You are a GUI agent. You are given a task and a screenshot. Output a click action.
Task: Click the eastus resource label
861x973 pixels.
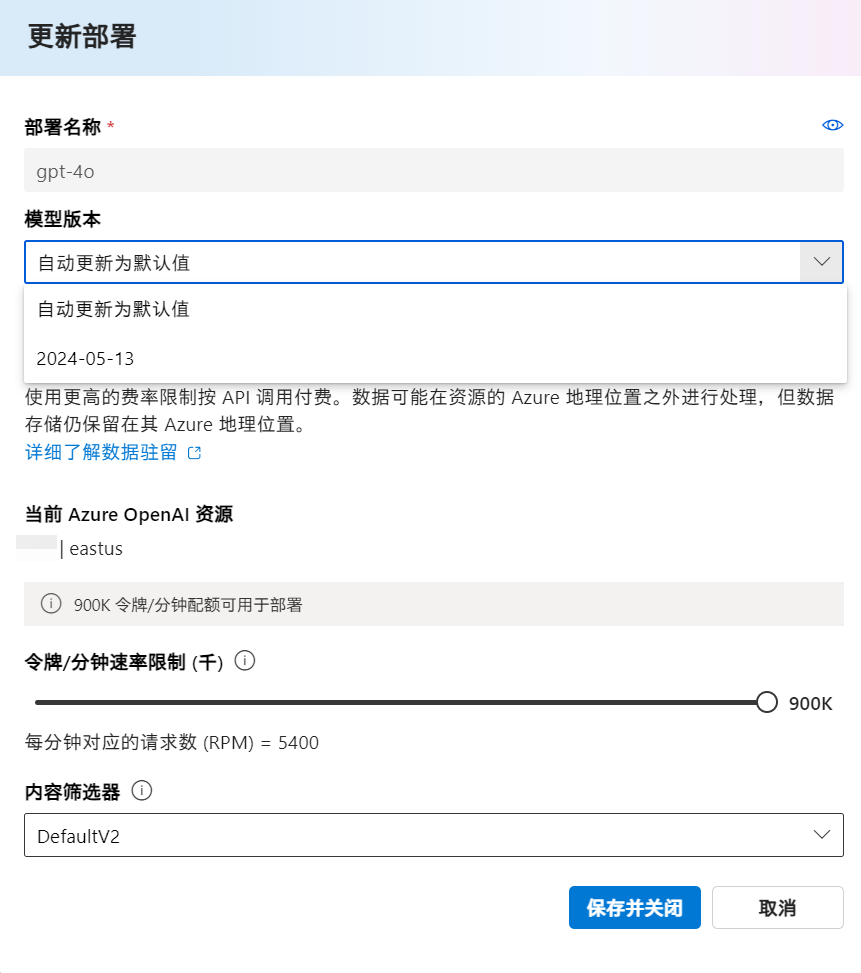tap(96, 549)
